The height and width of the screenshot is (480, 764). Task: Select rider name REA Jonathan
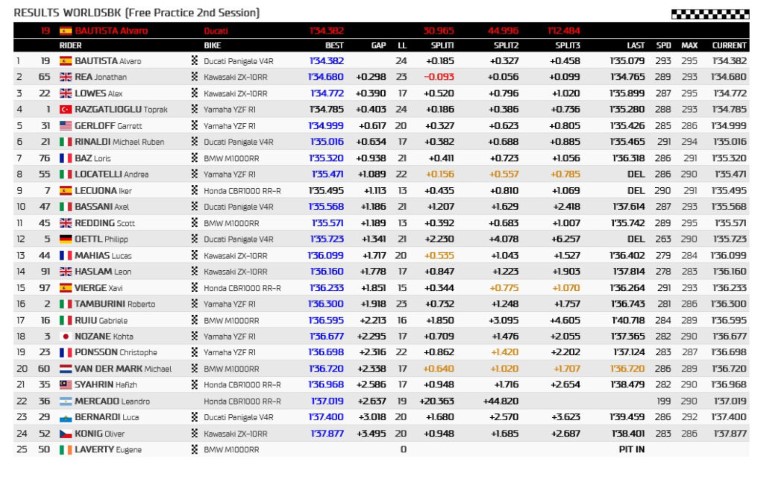[x=100, y=77]
